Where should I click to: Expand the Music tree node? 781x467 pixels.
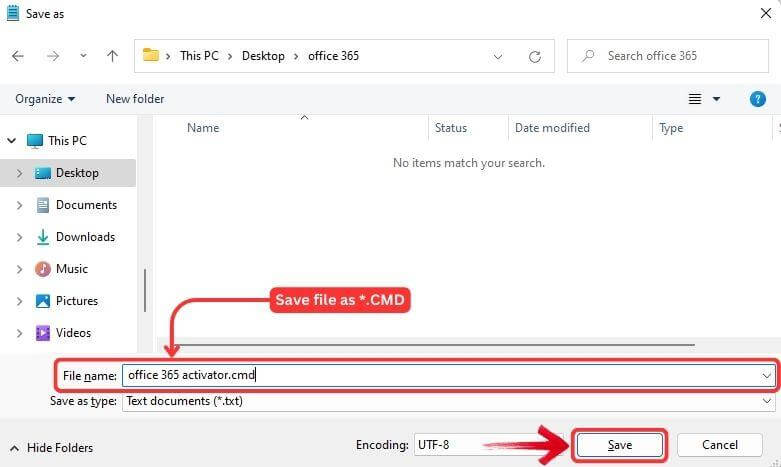19,269
